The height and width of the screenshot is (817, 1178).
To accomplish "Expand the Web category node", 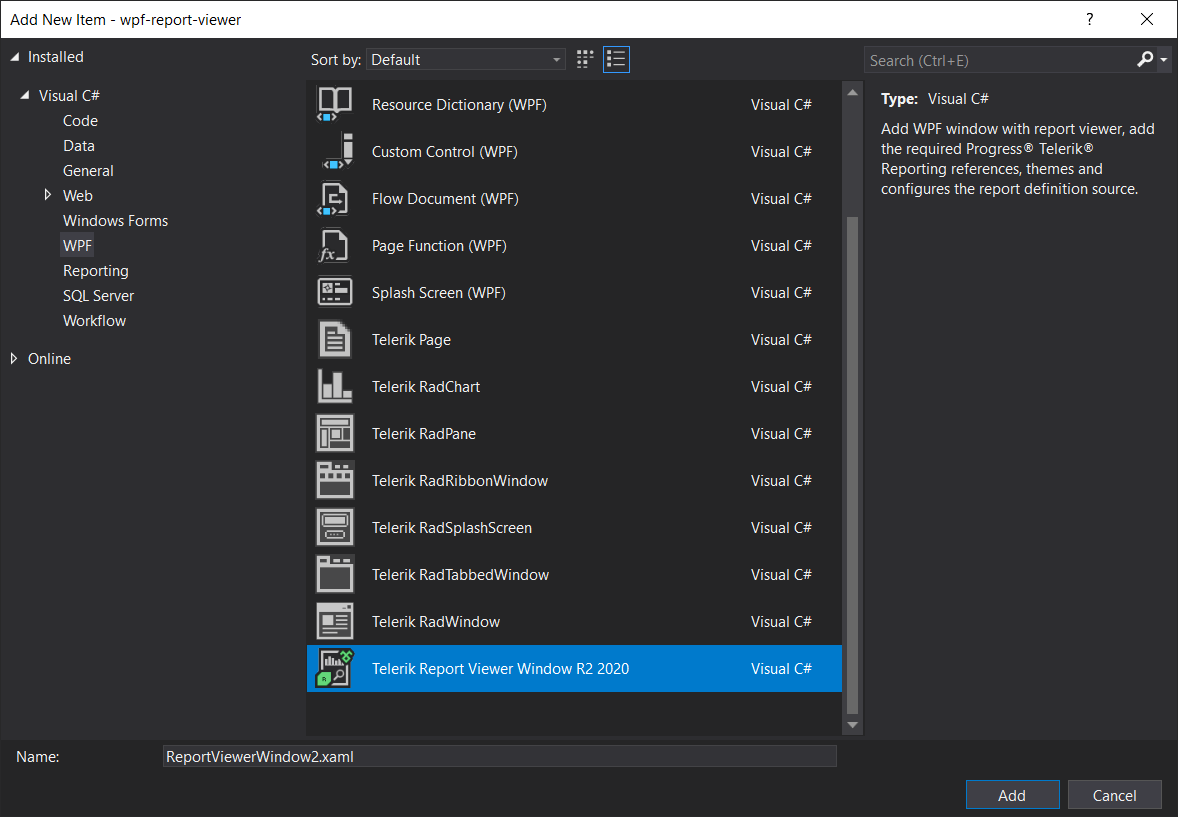I will click(47, 195).
